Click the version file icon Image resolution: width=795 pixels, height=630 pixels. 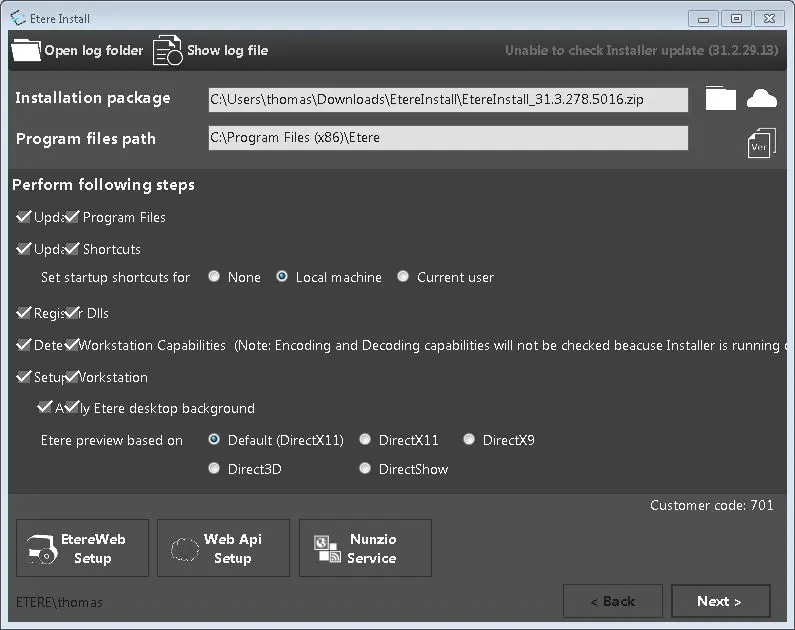tap(761, 143)
